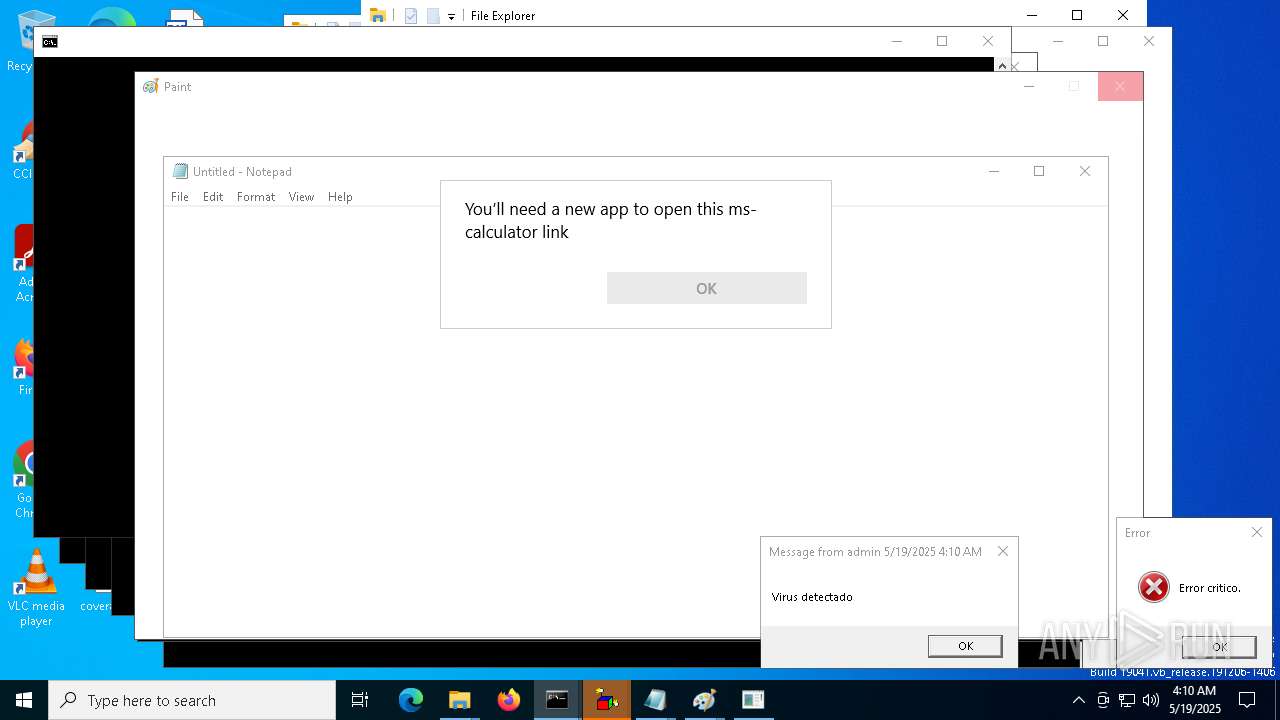This screenshot has height=720, width=1280.
Task: Click OK in the Virus detectado message
Action: click(965, 646)
